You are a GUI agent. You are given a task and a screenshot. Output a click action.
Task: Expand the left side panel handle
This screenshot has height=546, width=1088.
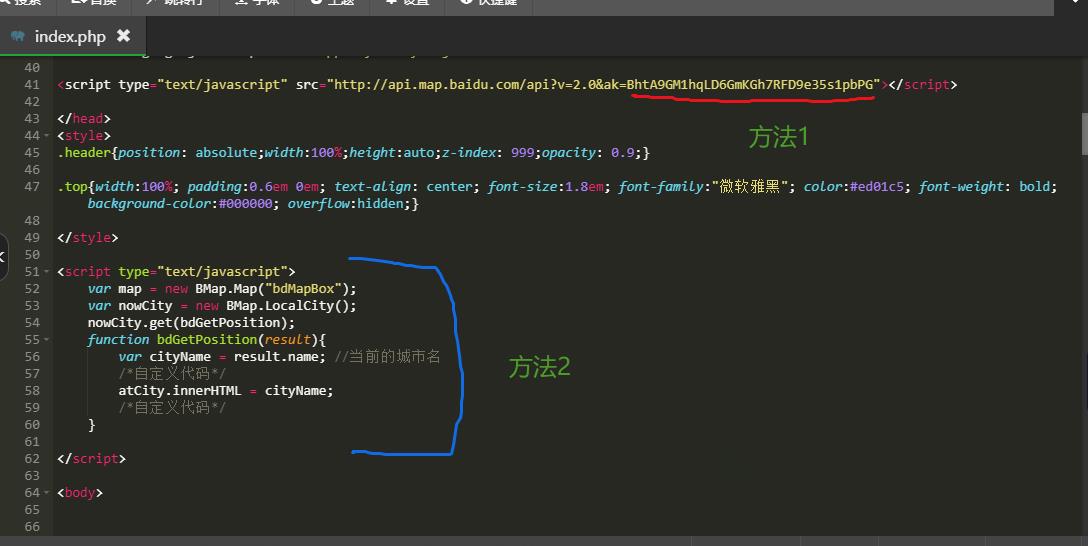point(3,257)
